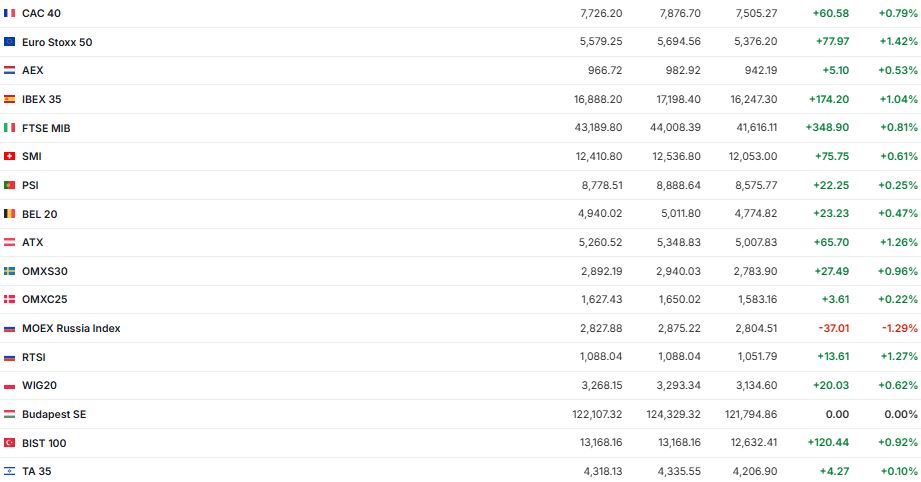Click the French flag icon beside CAC 40
Screen dimensions: 921x482
[9, 13]
